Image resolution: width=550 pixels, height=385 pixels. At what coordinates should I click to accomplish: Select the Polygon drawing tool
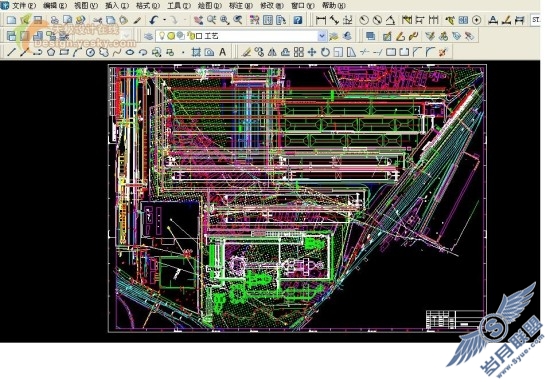click(x=51, y=53)
